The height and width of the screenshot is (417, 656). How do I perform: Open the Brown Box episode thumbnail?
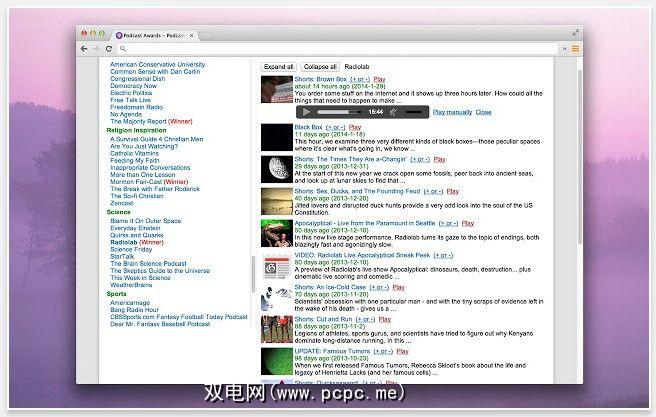277,89
